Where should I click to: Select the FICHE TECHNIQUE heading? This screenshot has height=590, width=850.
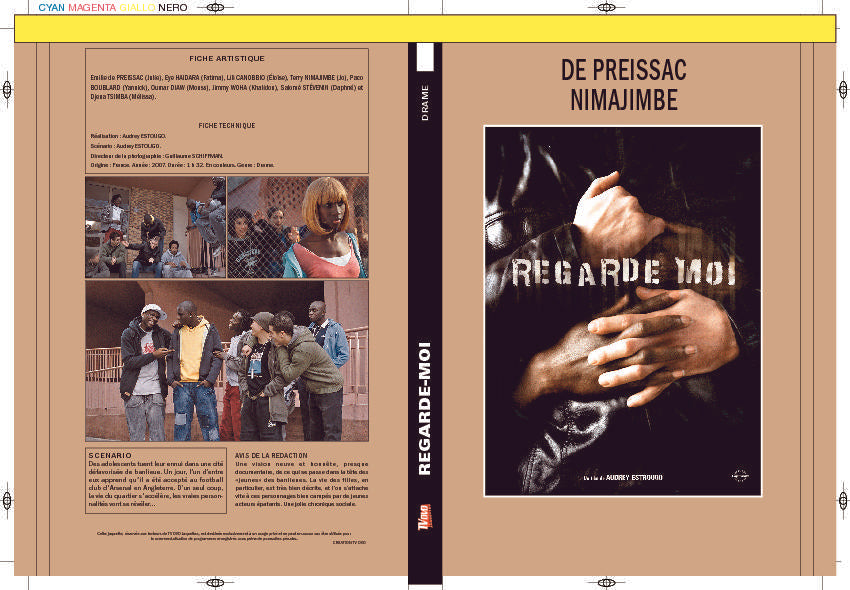coord(227,125)
